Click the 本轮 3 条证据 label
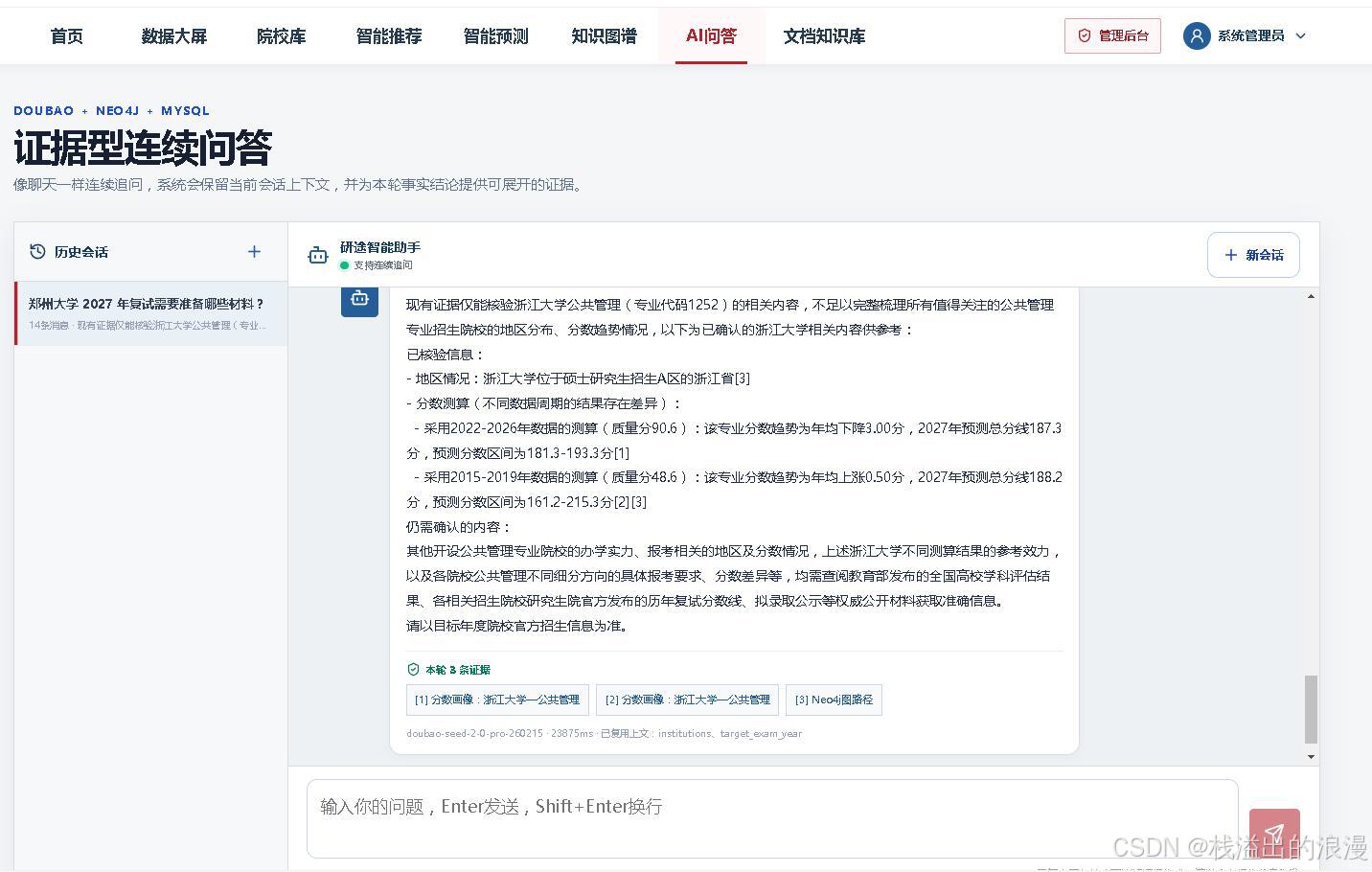This screenshot has width=1372, height=872. [458, 670]
